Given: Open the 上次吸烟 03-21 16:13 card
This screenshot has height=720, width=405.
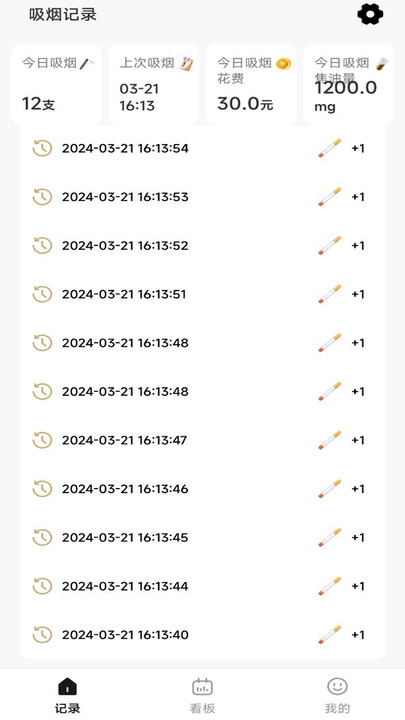Looking at the screenshot, I should tap(154, 84).
